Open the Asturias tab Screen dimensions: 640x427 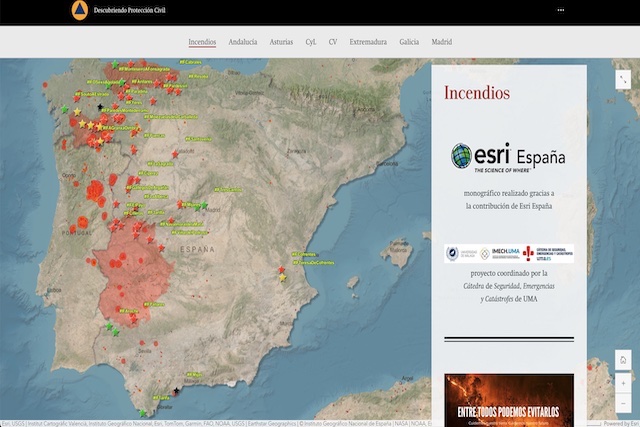[x=282, y=42]
